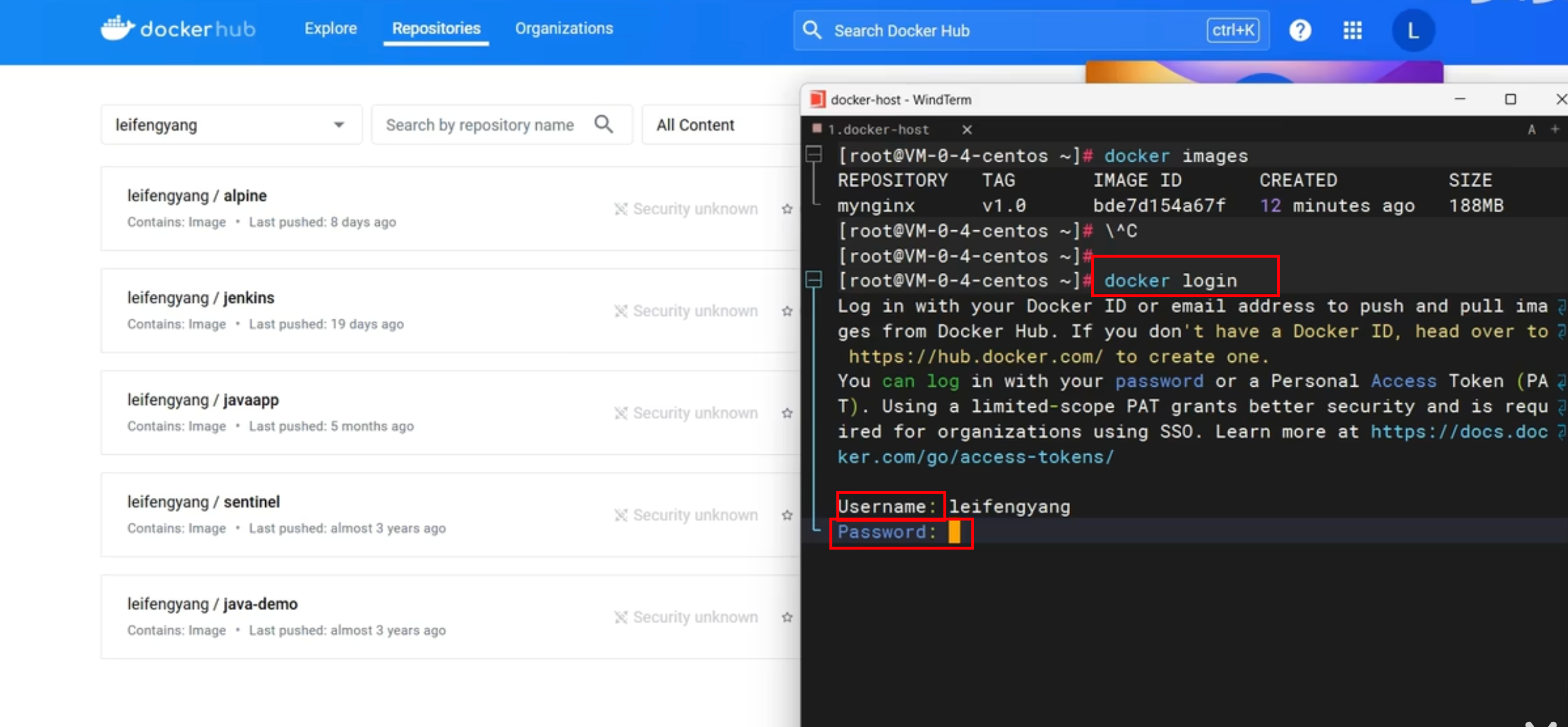Maximize the WindTerm window
This screenshot has height=727, width=1568.
[x=1510, y=99]
